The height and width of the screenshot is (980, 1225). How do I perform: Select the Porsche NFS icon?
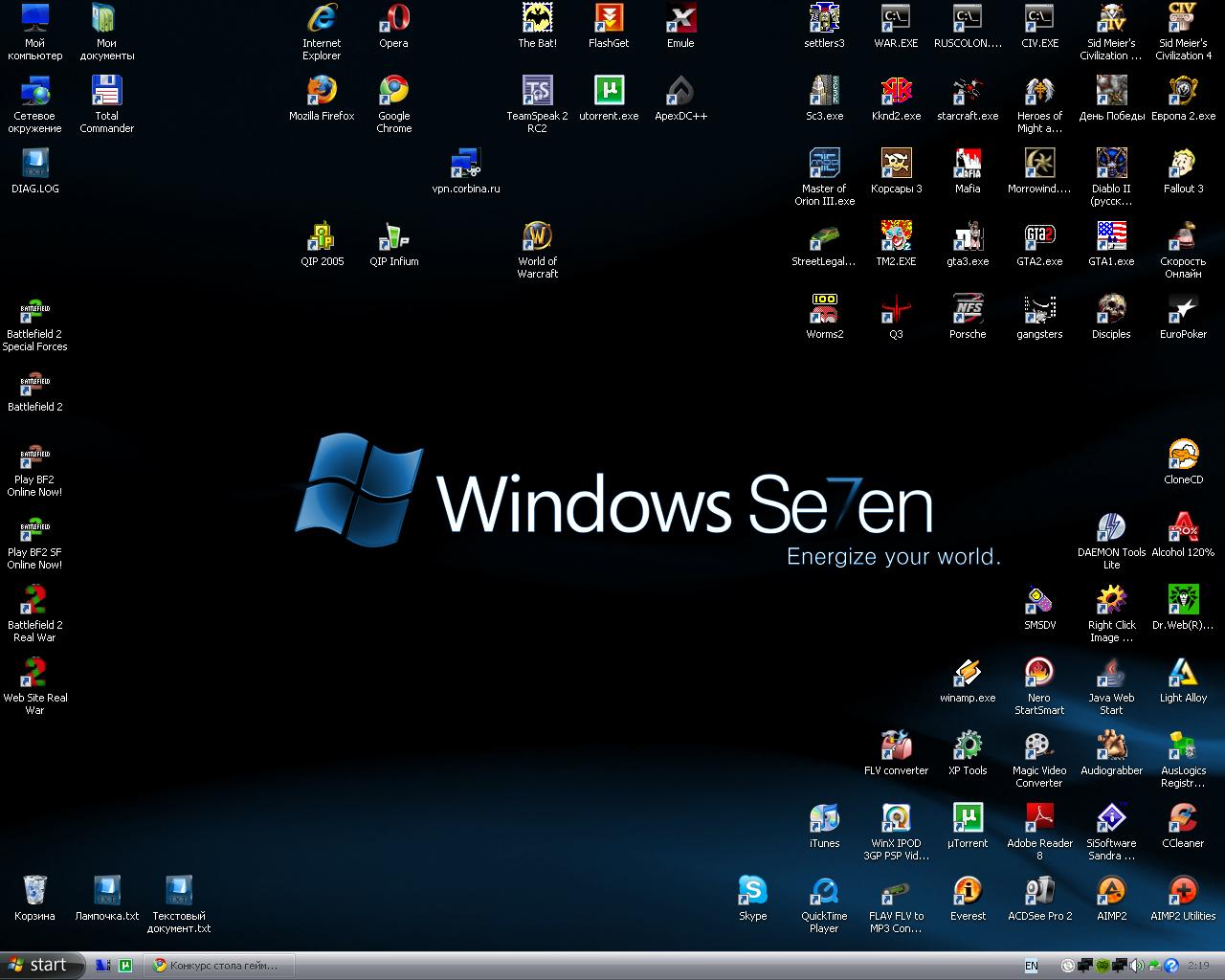coord(968,309)
